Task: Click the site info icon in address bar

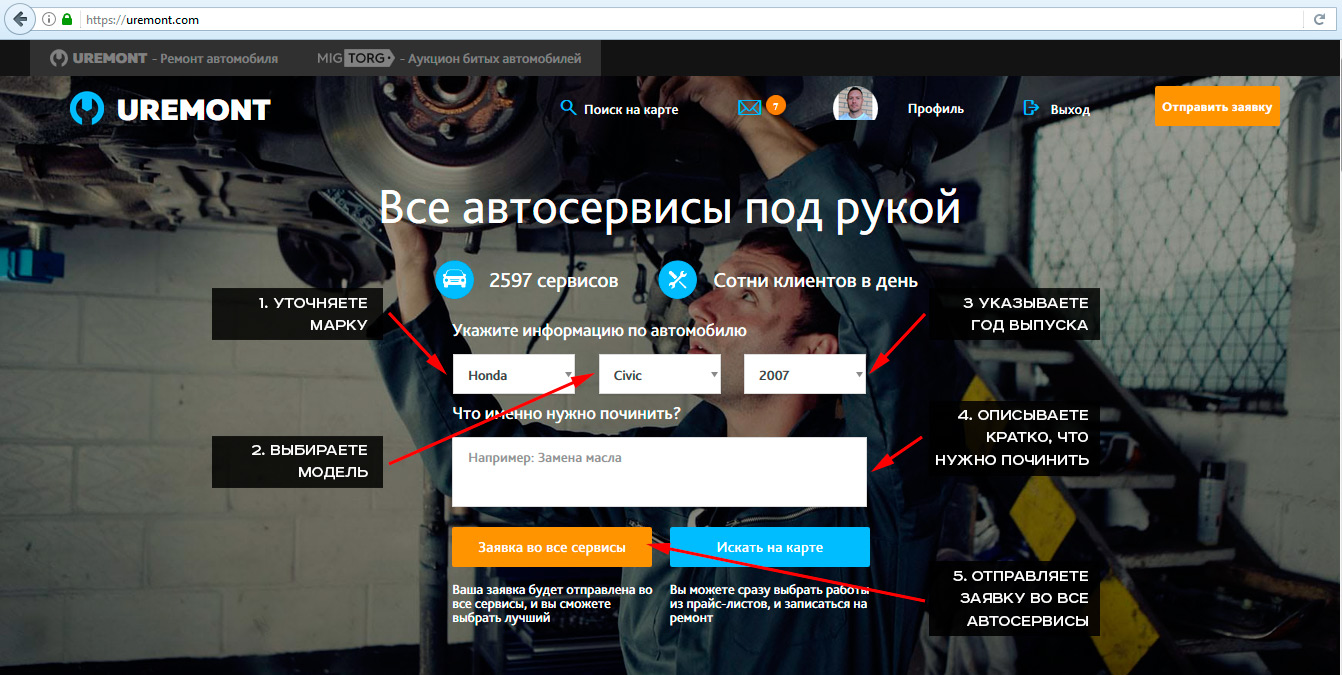Action: point(49,19)
